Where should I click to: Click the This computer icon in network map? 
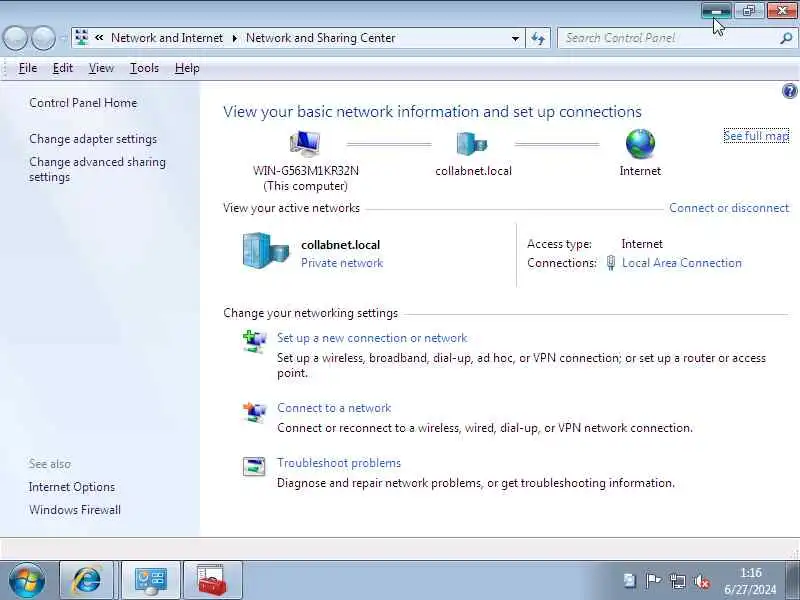(x=305, y=143)
